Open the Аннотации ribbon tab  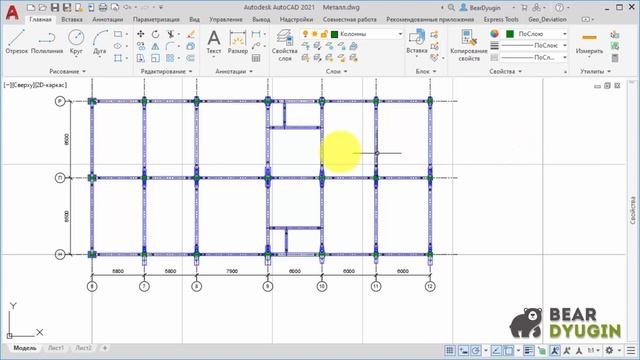(x=107, y=19)
